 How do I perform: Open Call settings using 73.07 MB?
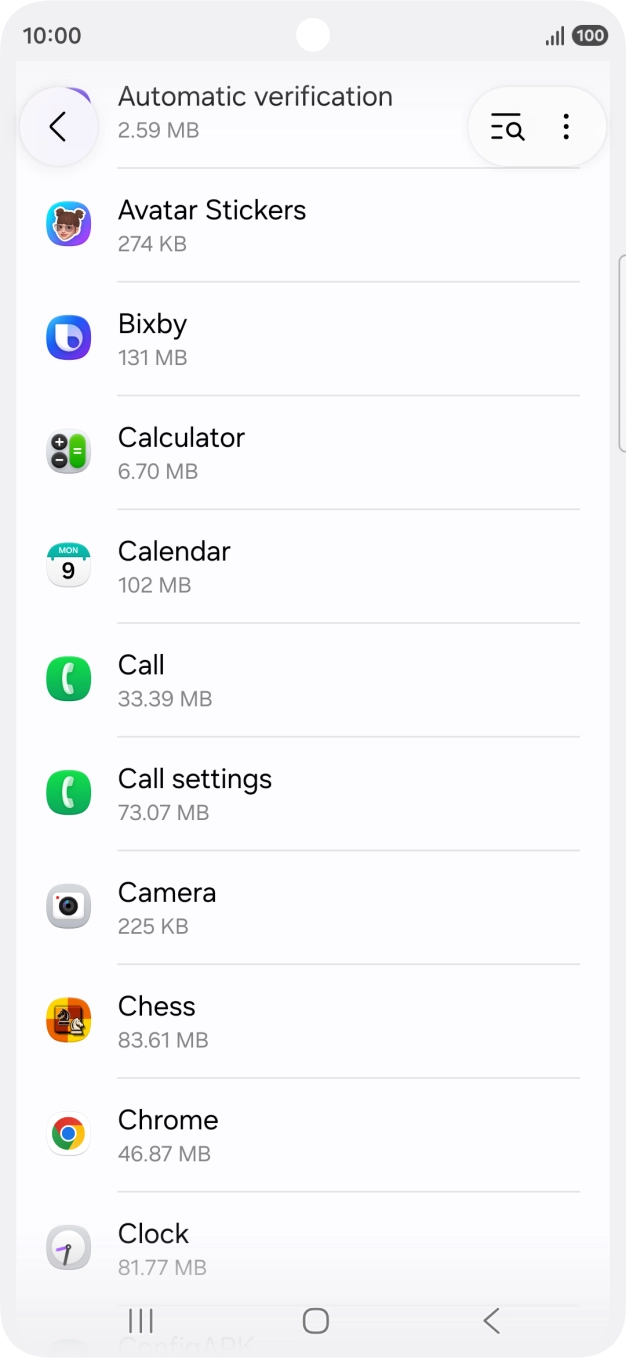click(x=300, y=792)
